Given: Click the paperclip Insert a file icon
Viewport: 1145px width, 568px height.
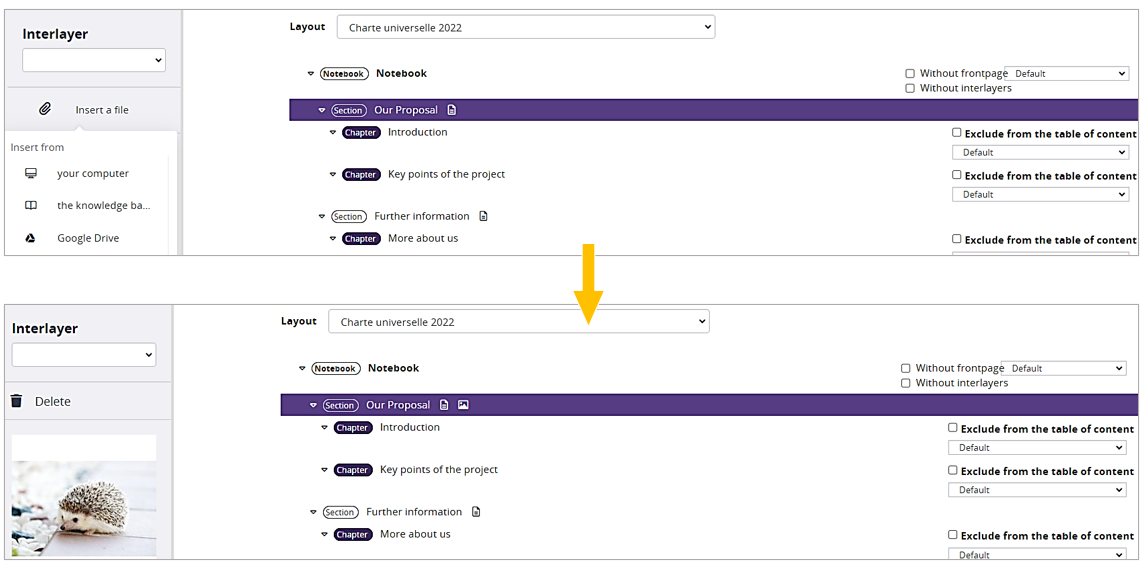Looking at the screenshot, I should (45, 110).
